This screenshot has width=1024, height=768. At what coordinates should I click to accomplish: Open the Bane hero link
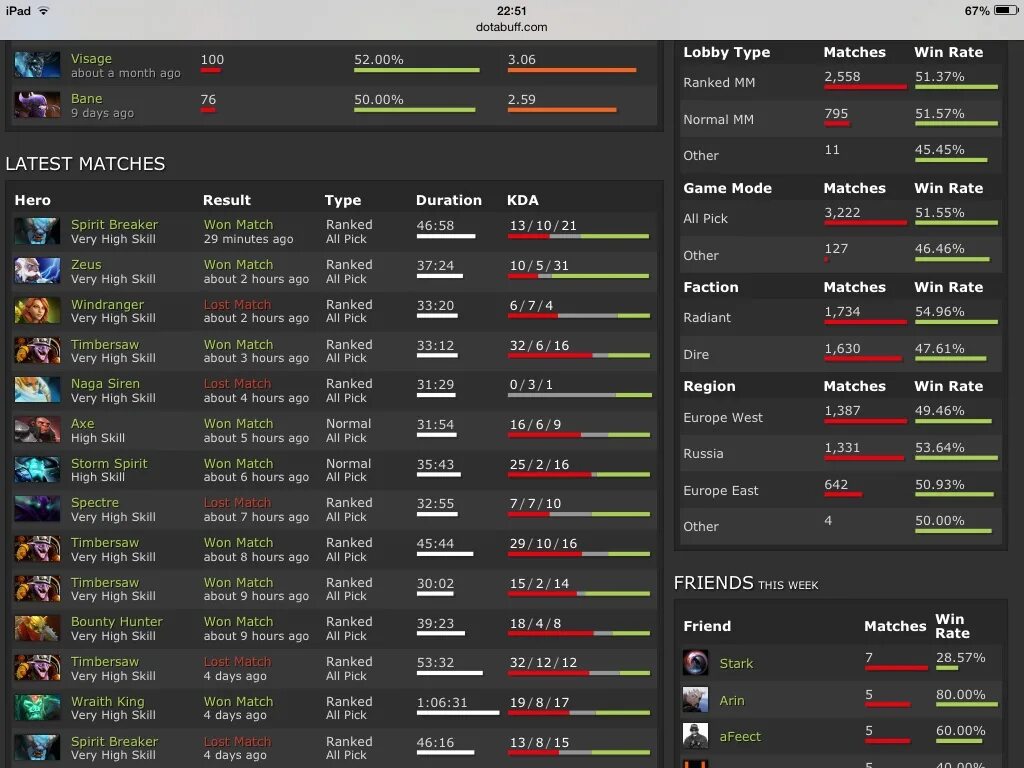tap(86, 99)
